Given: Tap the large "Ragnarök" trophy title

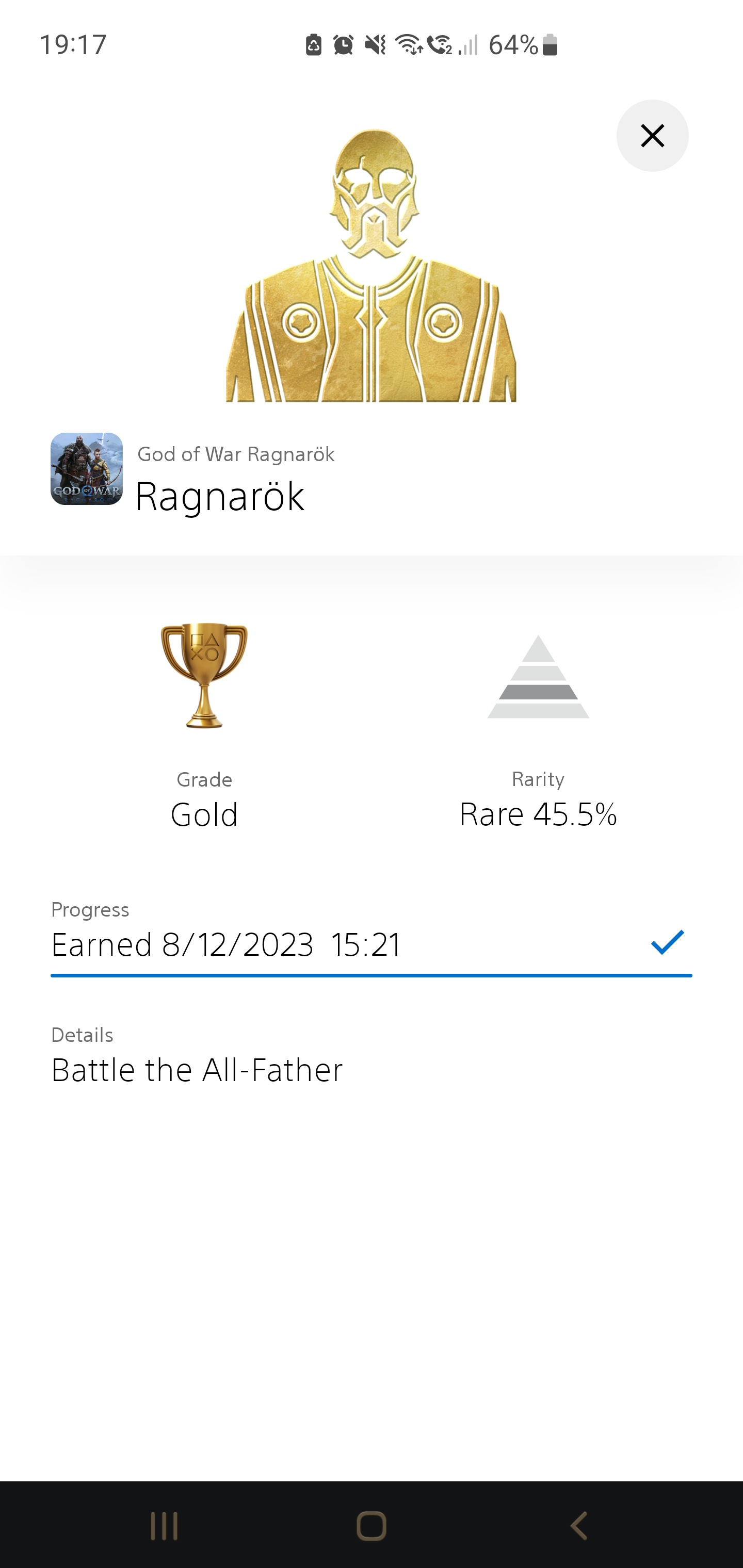Looking at the screenshot, I should pos(219,496).
